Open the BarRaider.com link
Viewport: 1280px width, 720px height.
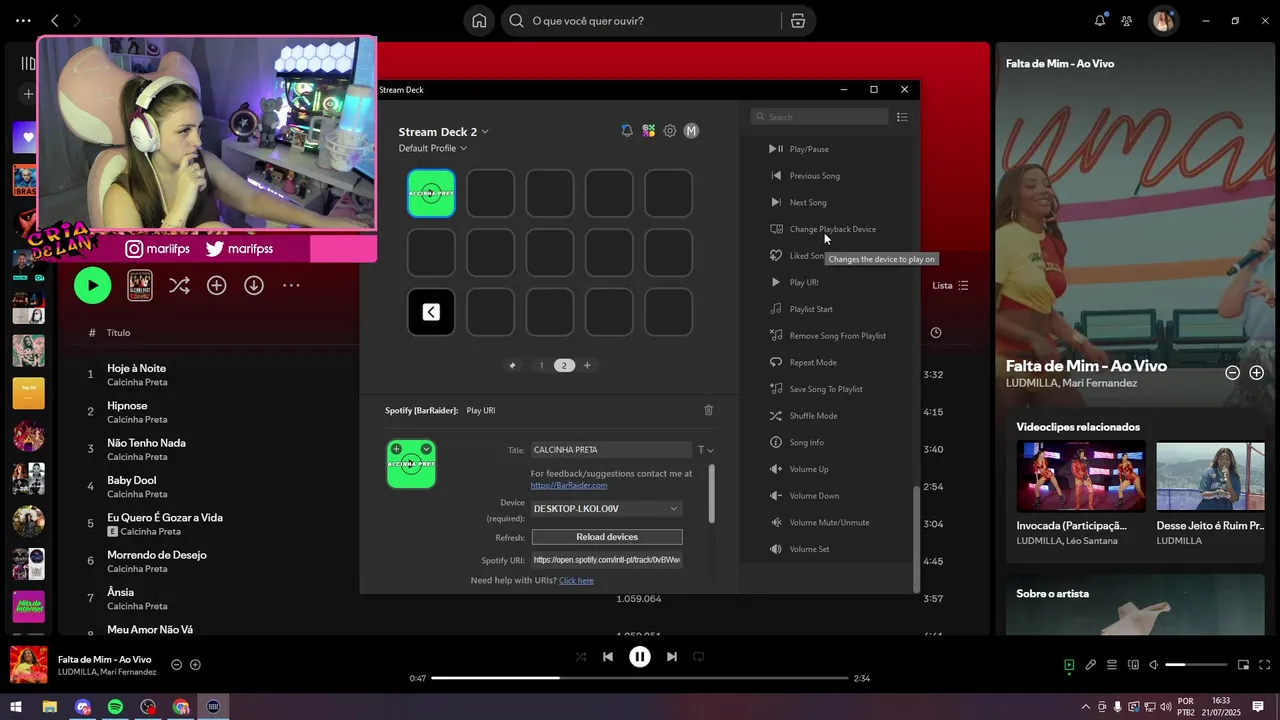(569, 485)
